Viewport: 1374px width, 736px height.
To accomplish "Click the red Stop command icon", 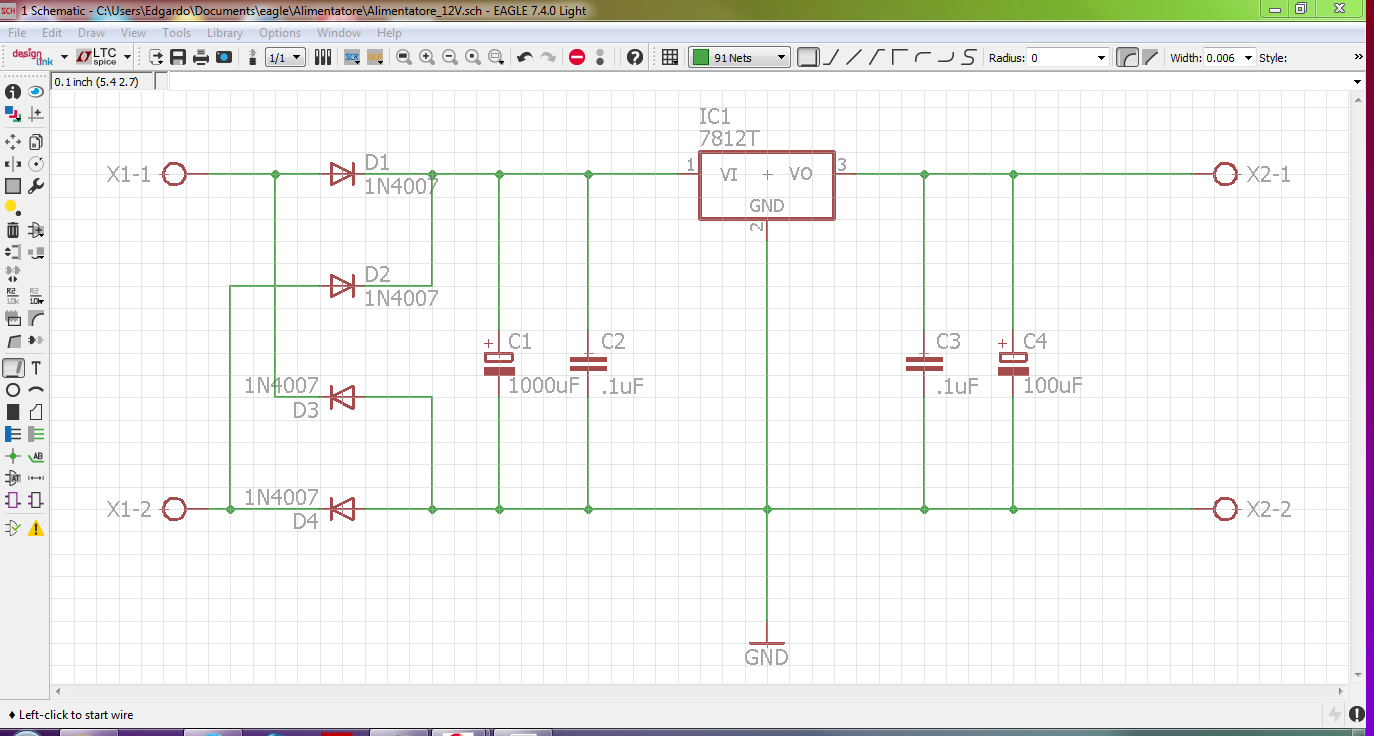I will [577, 57].
